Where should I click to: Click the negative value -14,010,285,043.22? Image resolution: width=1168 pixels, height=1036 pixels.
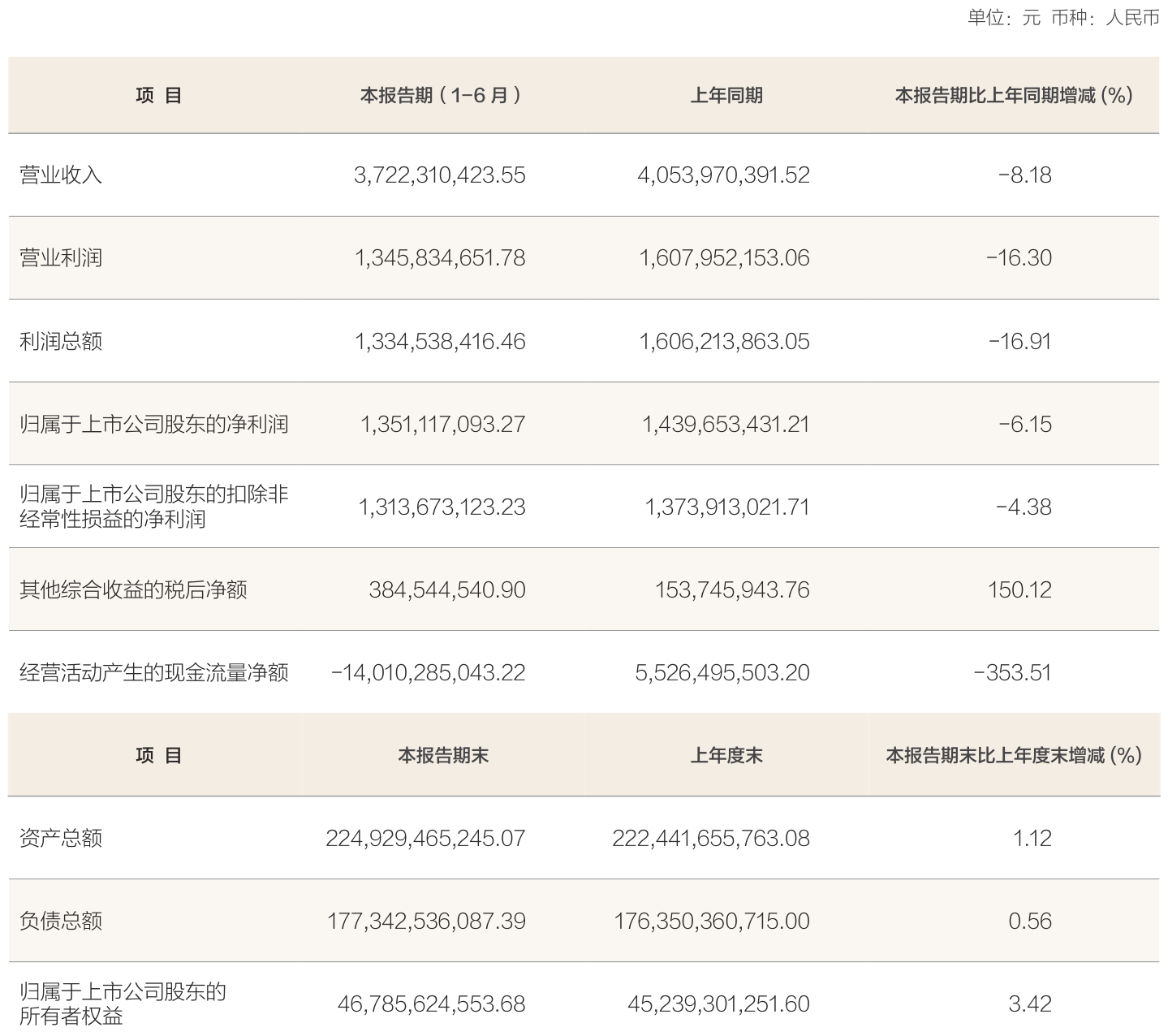[x=428, y=672]
